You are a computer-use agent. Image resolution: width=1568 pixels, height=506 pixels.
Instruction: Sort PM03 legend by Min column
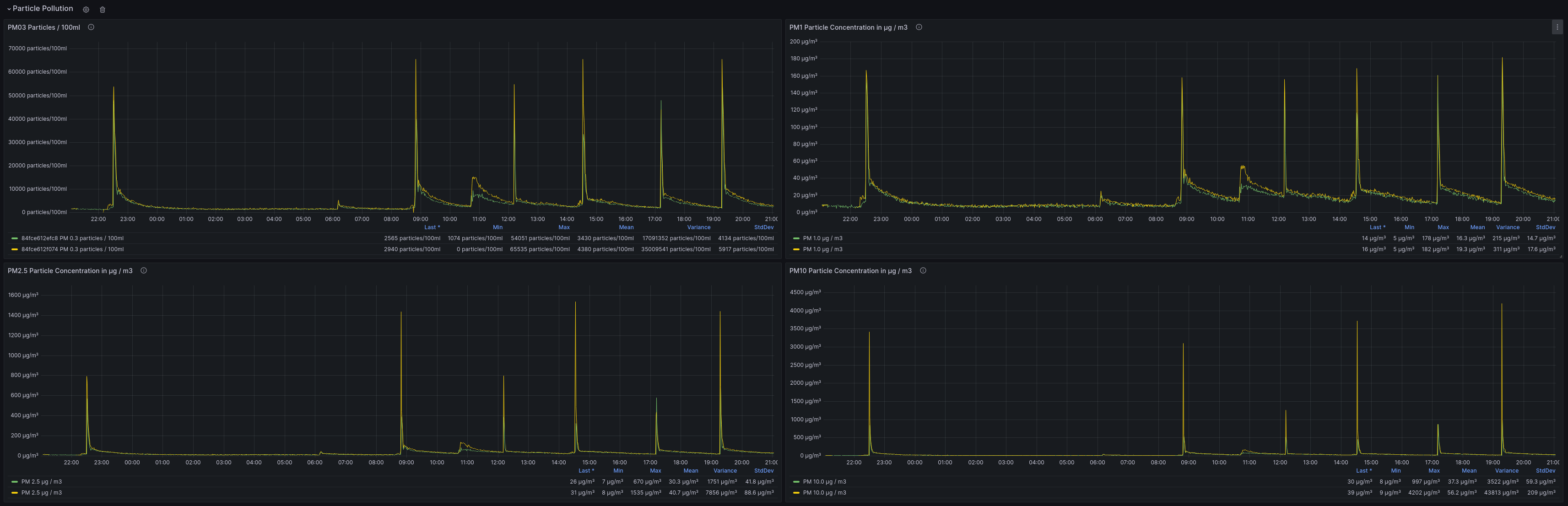pyautogui.click(x=498, y=227)
